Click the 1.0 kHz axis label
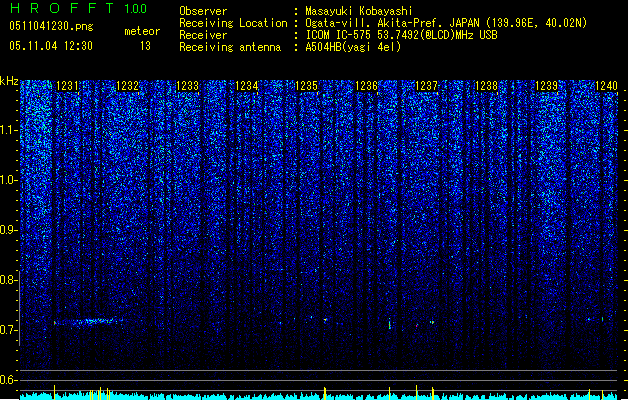 pos(9,180)
